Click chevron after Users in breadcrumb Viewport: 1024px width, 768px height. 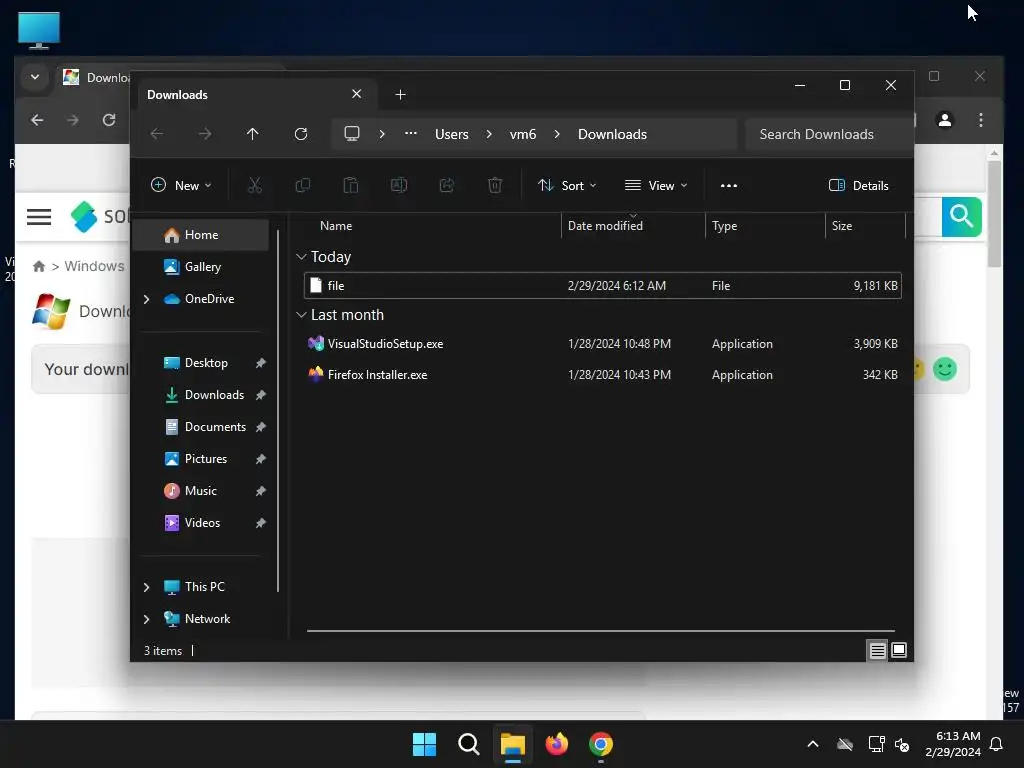coord(489,134)
